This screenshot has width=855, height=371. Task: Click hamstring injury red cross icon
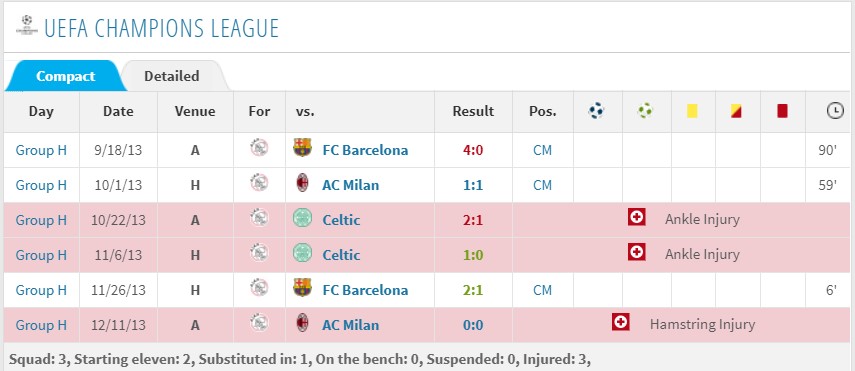(621, 322)
